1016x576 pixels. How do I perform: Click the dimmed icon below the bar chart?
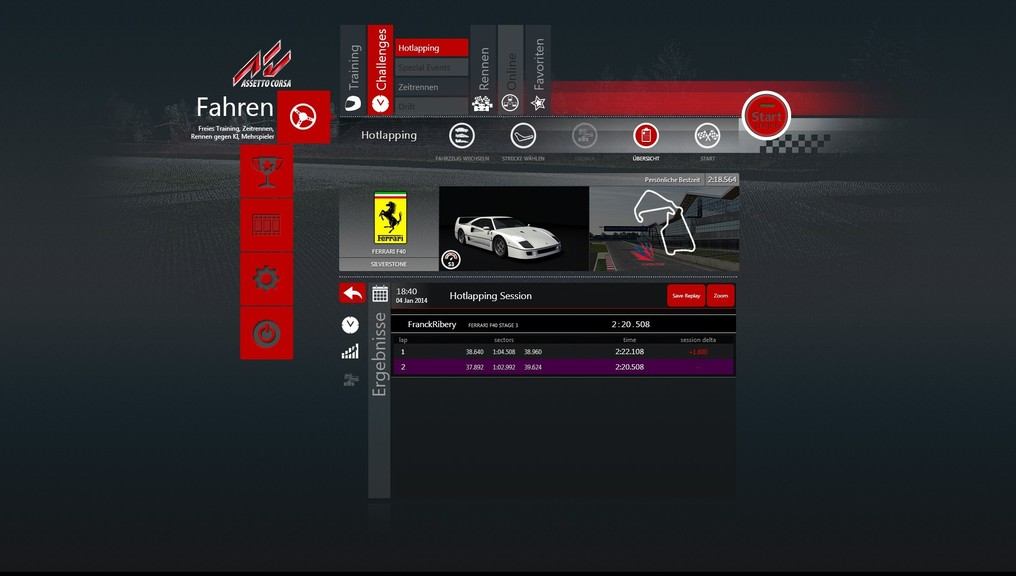[x=351, y=380]
